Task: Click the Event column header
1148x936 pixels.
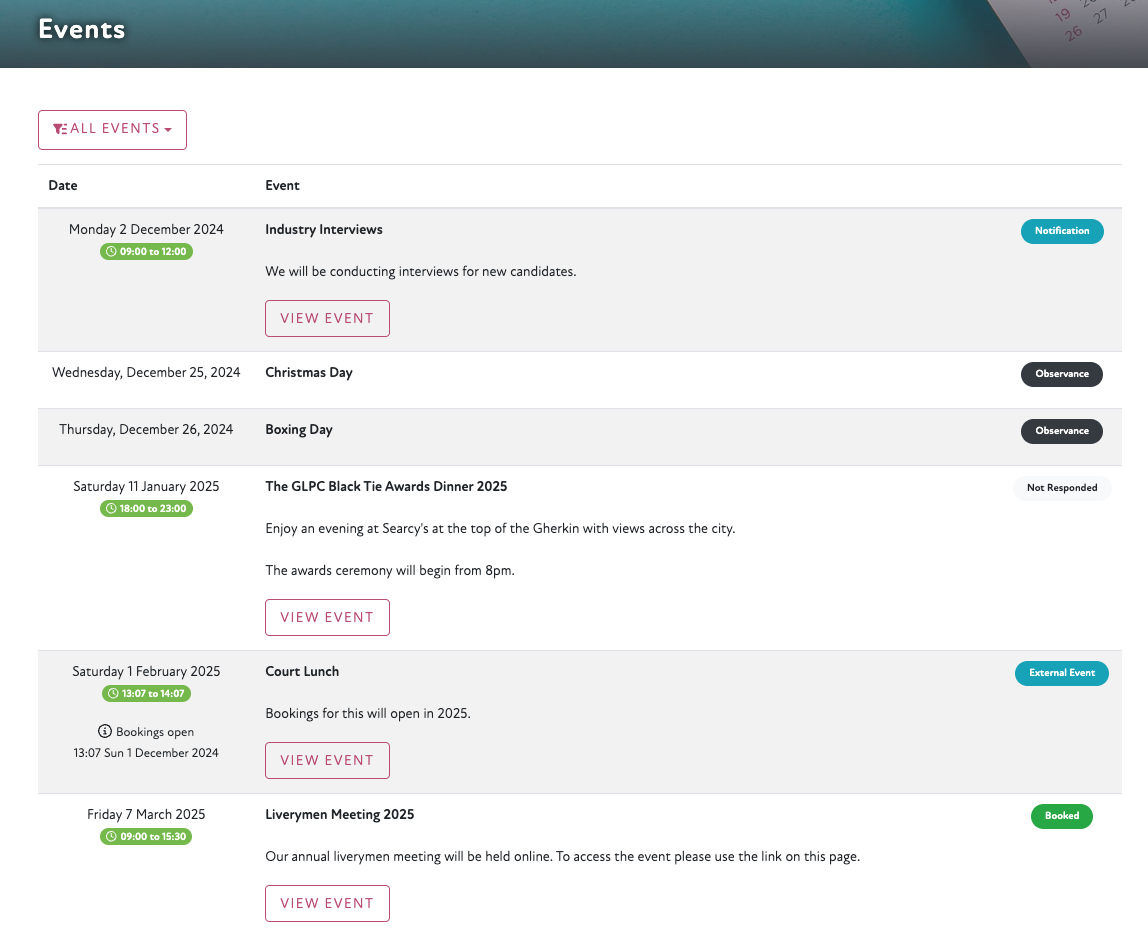Action: [282, 186]
